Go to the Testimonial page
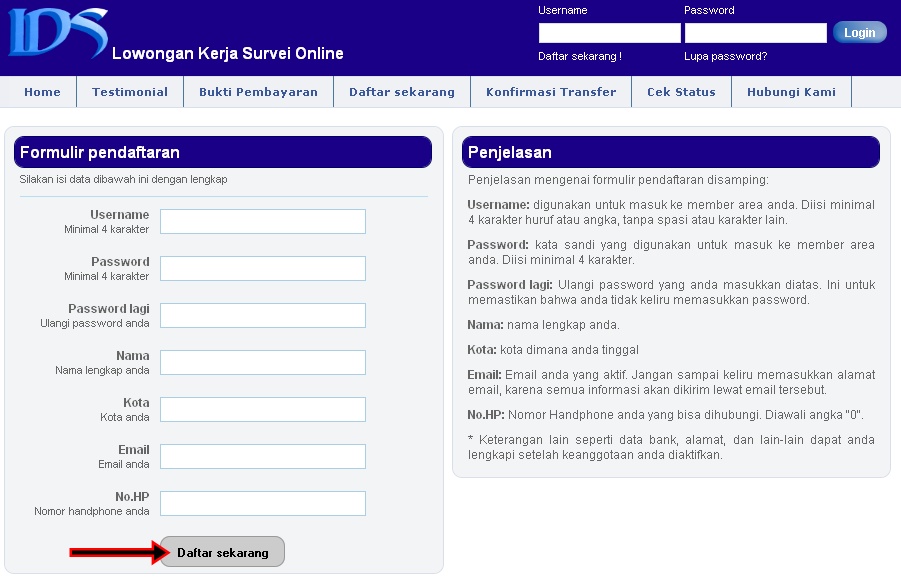The height and width of the screenshot is (580, 901). coord(130,92)
